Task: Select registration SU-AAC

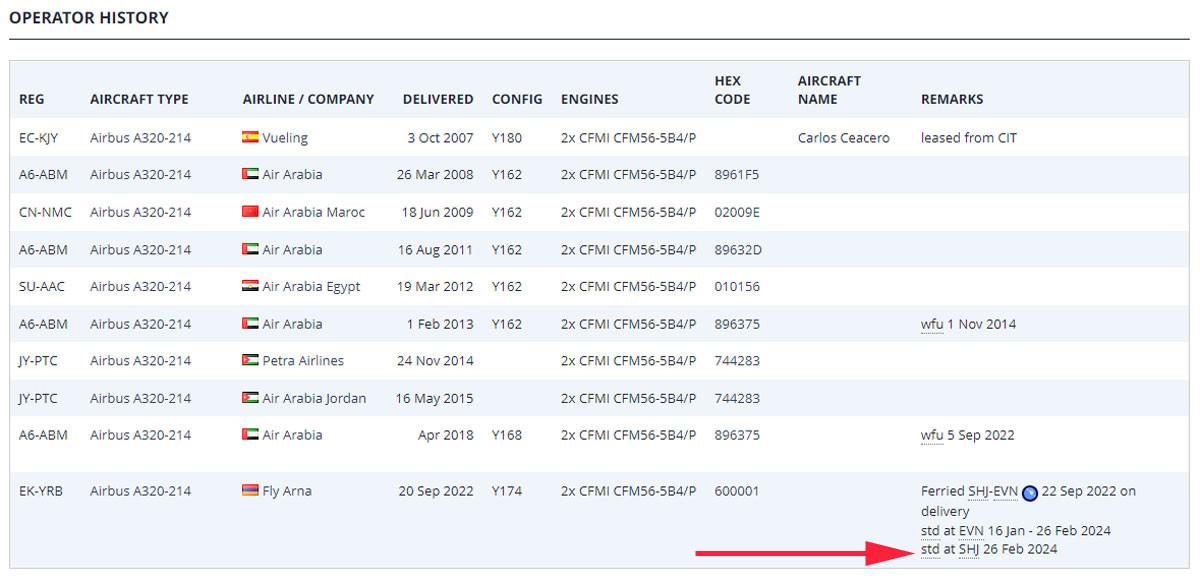Action: point(43,286)
